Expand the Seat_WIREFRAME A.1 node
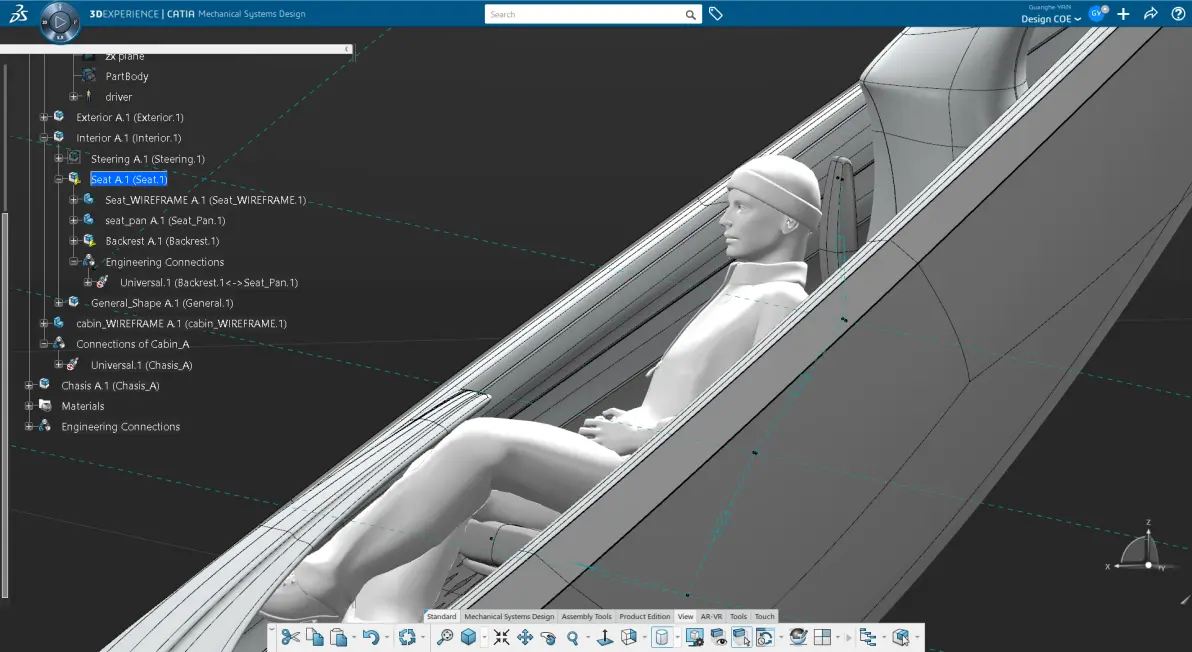The width and height of the screenshot is (1192, 652). tap(74, 200)
